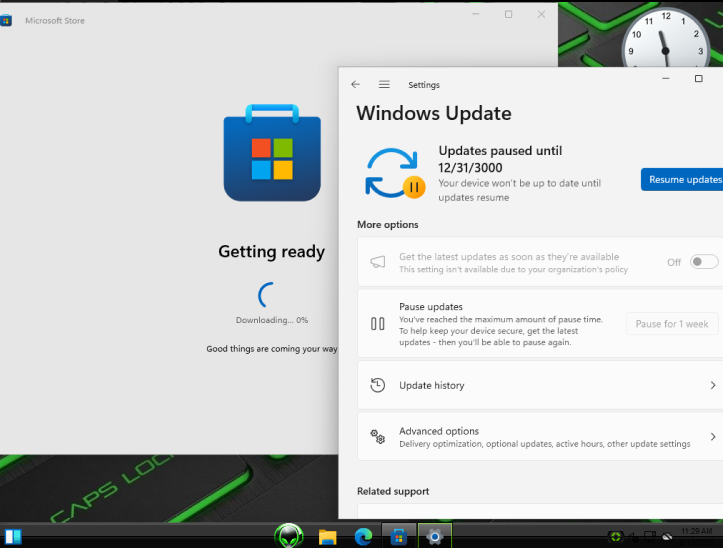The width and height of the screenshot is (723, 548).
Task: Switch to Settings via taskbar gear icon
Action: click(434, 536)
